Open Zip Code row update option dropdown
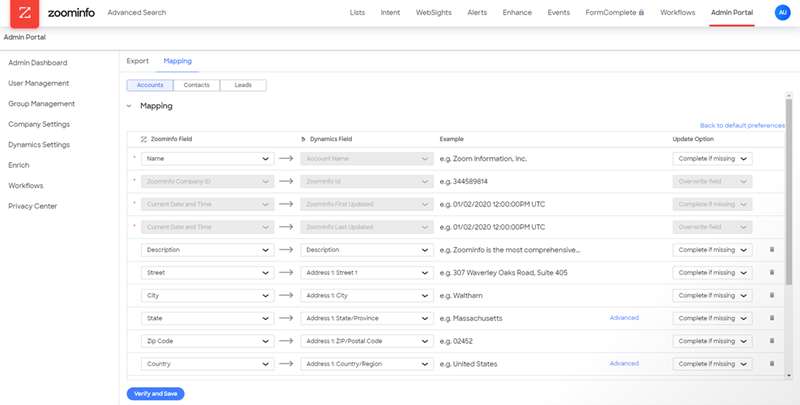800x405 pixels. (x=712, y=341)
